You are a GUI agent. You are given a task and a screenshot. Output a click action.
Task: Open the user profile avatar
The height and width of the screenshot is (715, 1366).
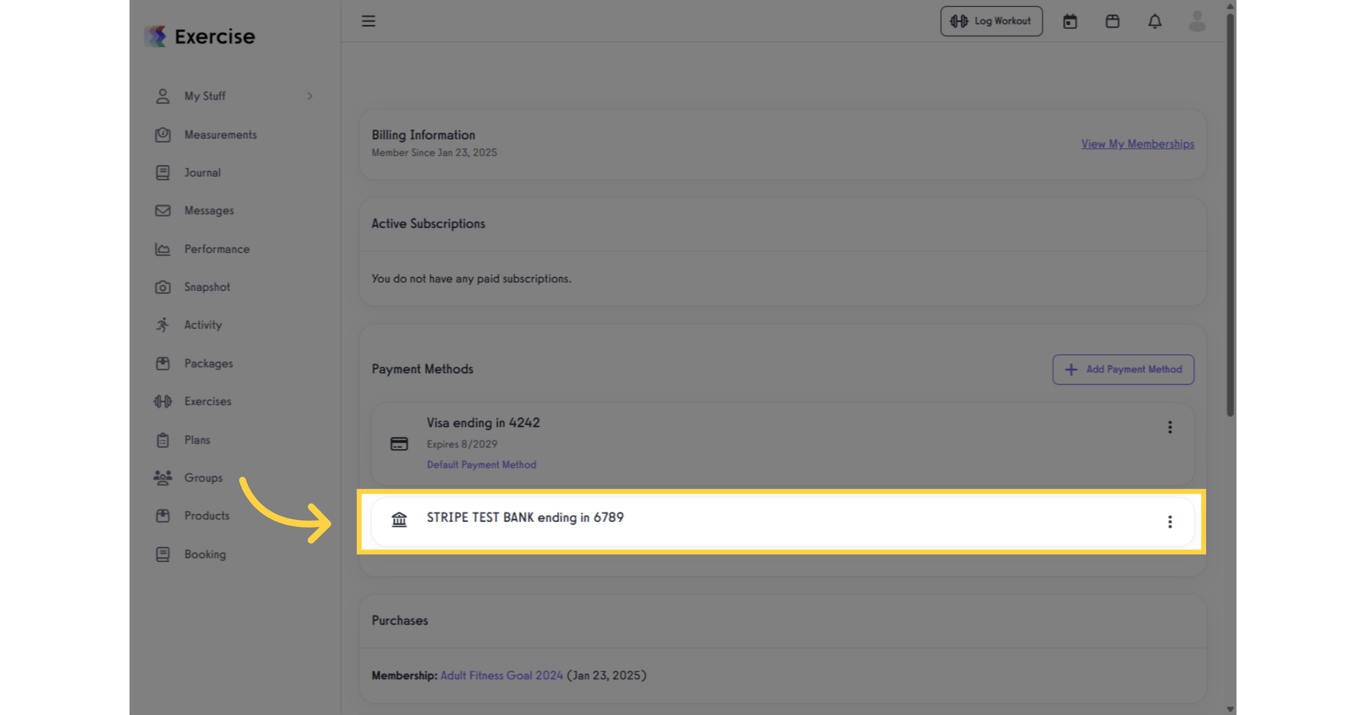coord(1197,21)
